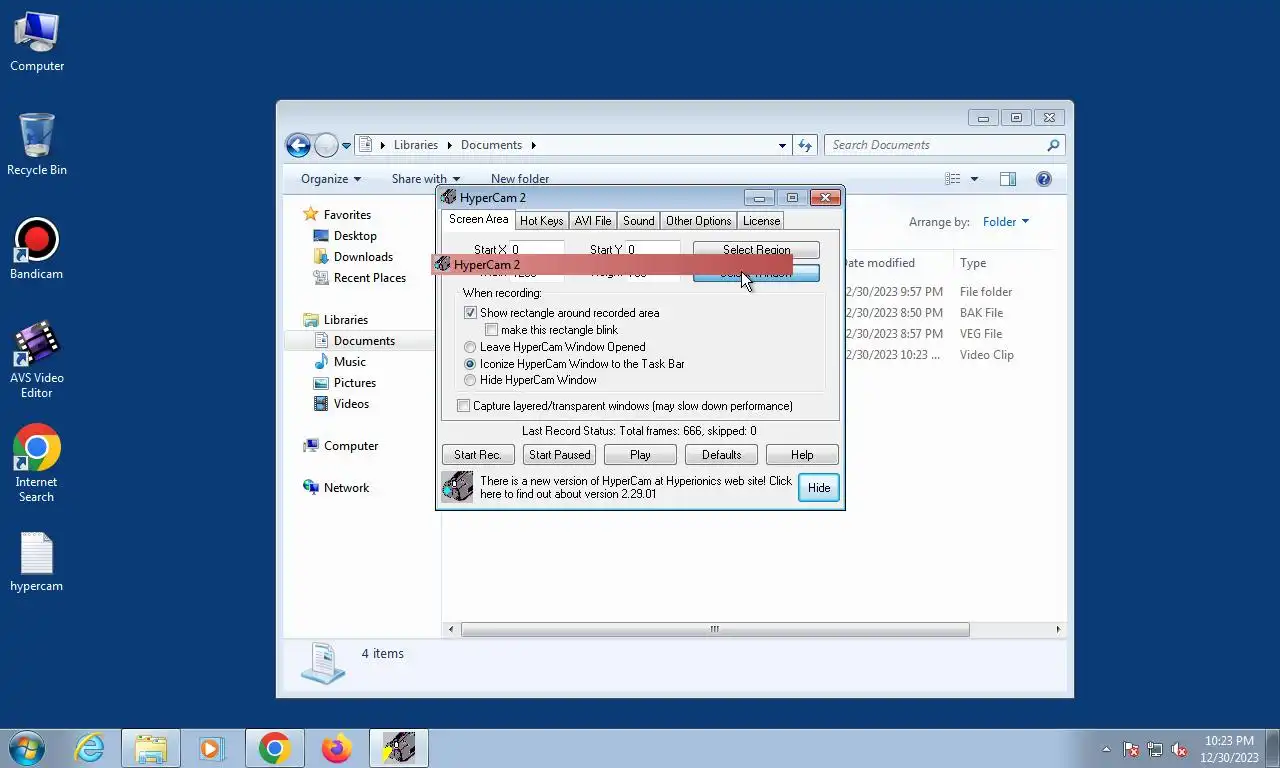Open Explorer help question mark icon
1280x768 pixels.
pyautogui.click(x=1044, y=179)
